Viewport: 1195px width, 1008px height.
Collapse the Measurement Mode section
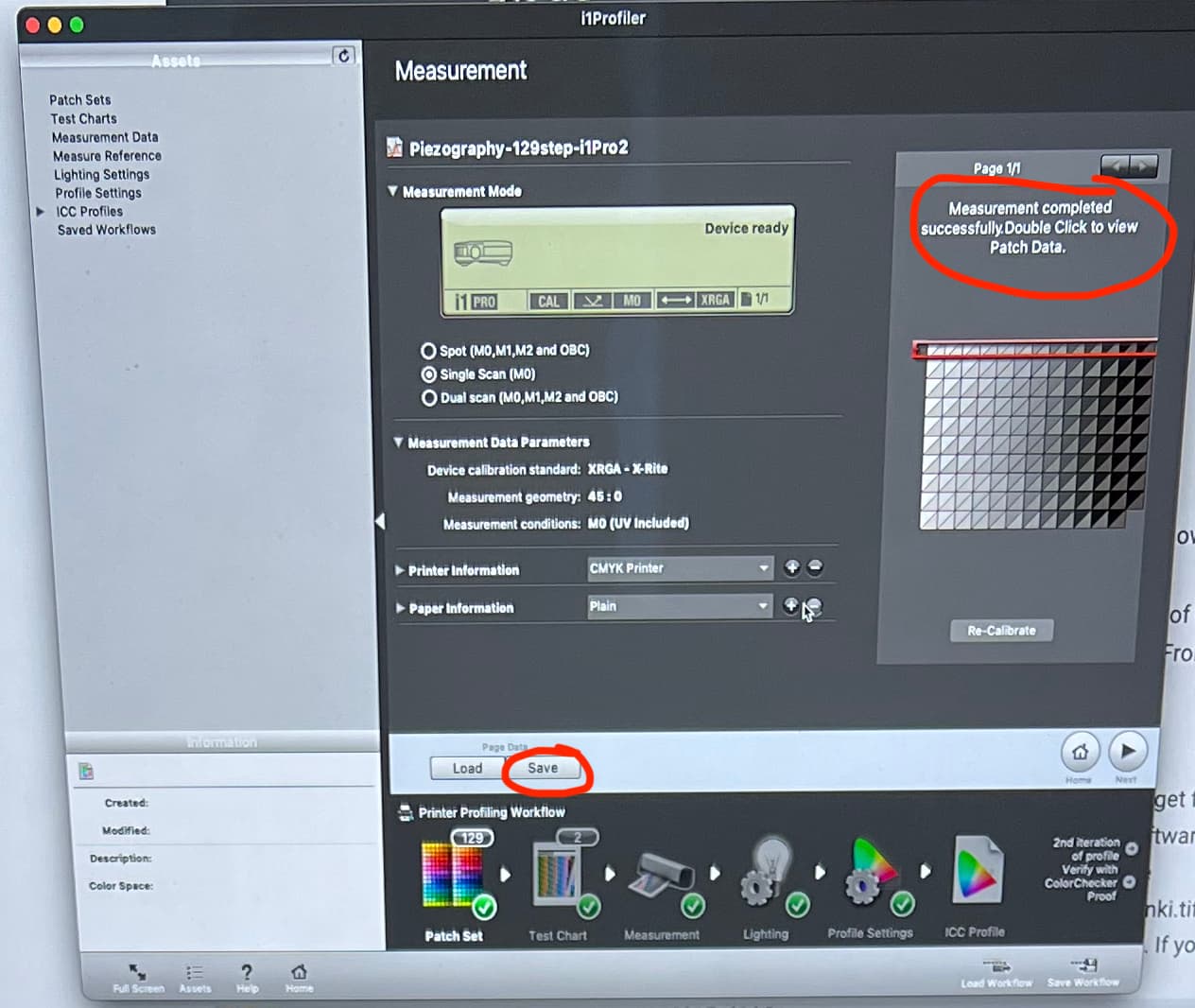coord(393,191)
